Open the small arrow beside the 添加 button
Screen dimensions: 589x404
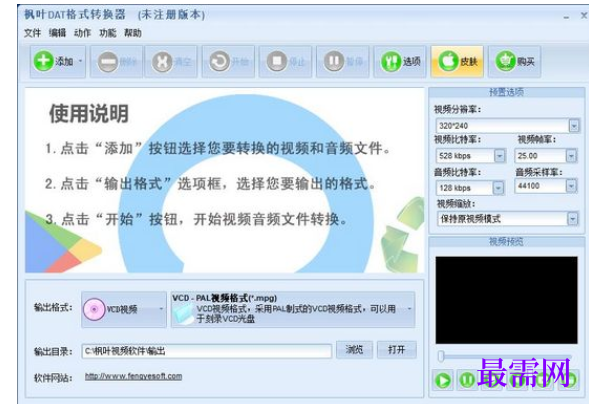80,62
